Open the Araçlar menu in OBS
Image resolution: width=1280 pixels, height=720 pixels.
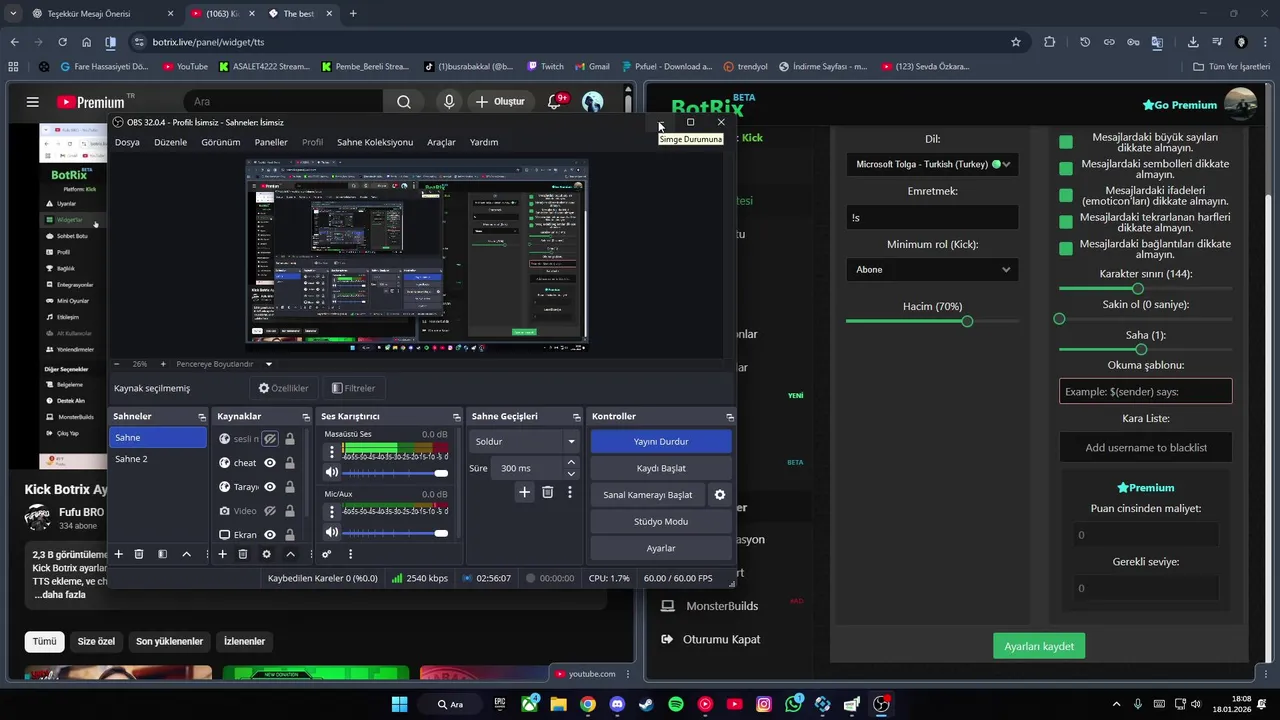441,142
